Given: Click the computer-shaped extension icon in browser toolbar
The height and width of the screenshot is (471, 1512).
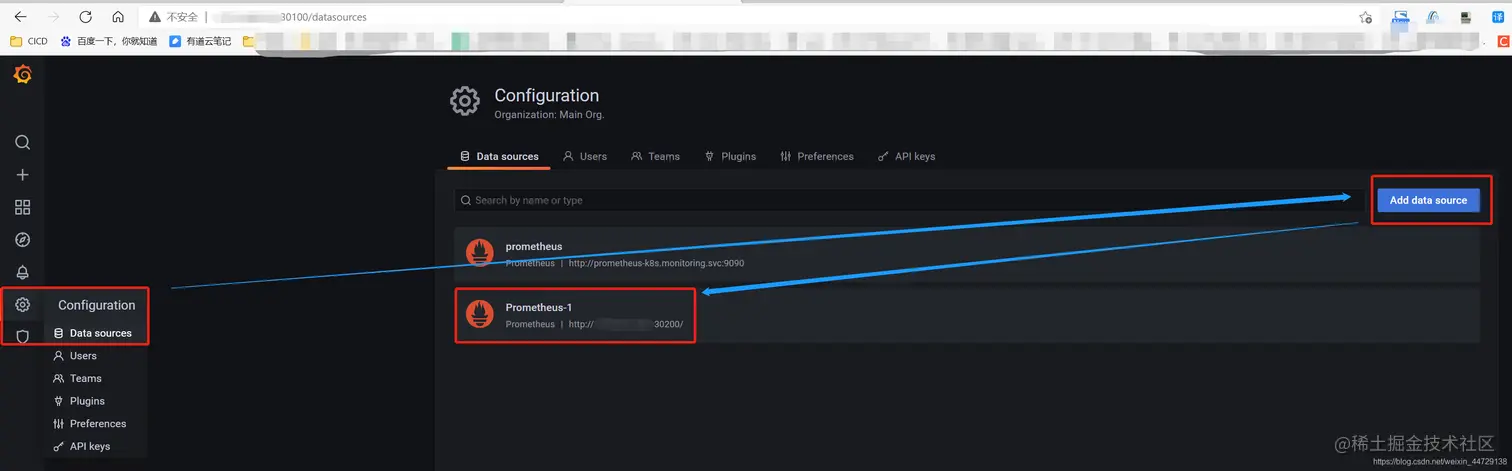Looking at the screenshot, I should 1466,17.
